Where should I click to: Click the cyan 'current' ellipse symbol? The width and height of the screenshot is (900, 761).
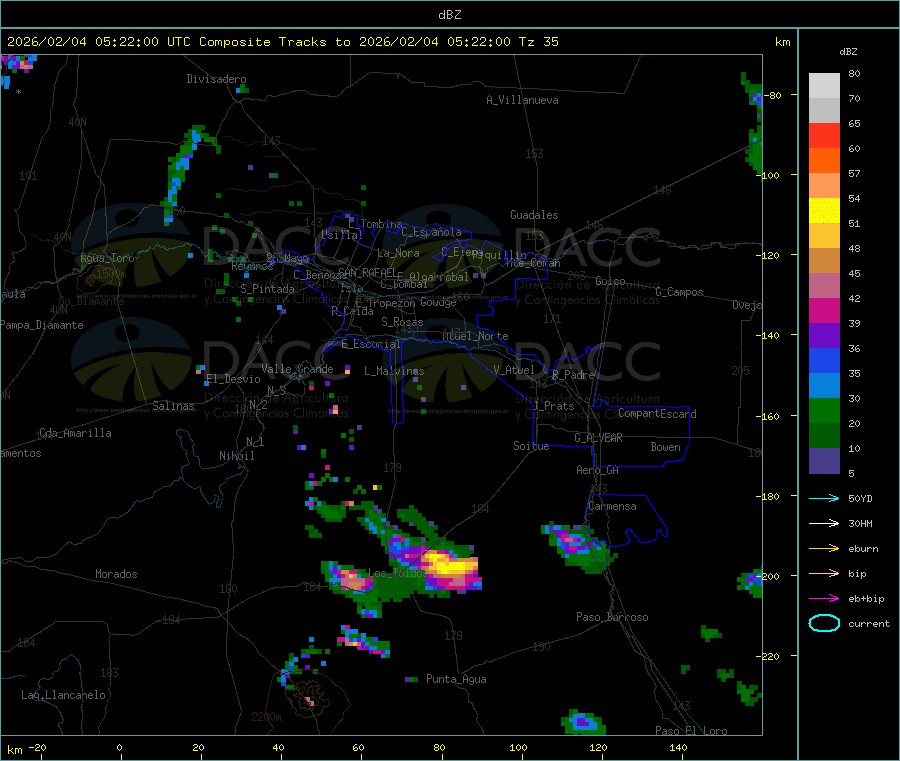824,623
